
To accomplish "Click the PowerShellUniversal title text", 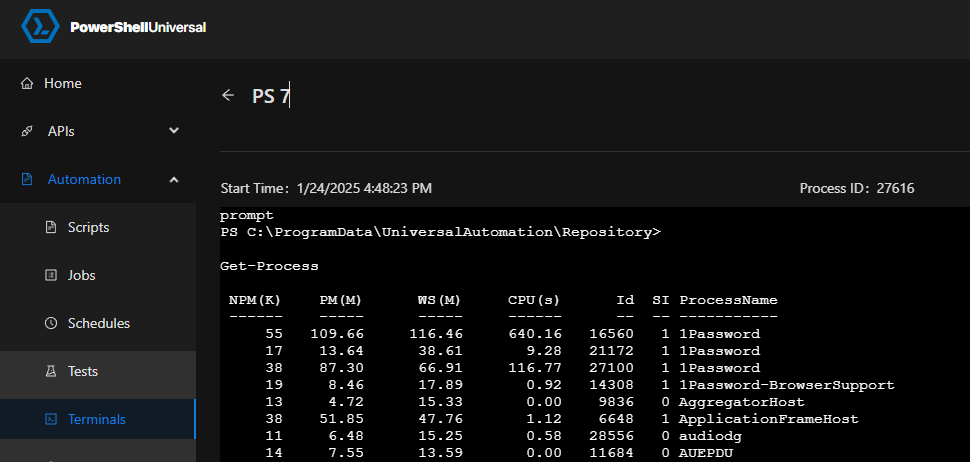I will pos(138,28).
